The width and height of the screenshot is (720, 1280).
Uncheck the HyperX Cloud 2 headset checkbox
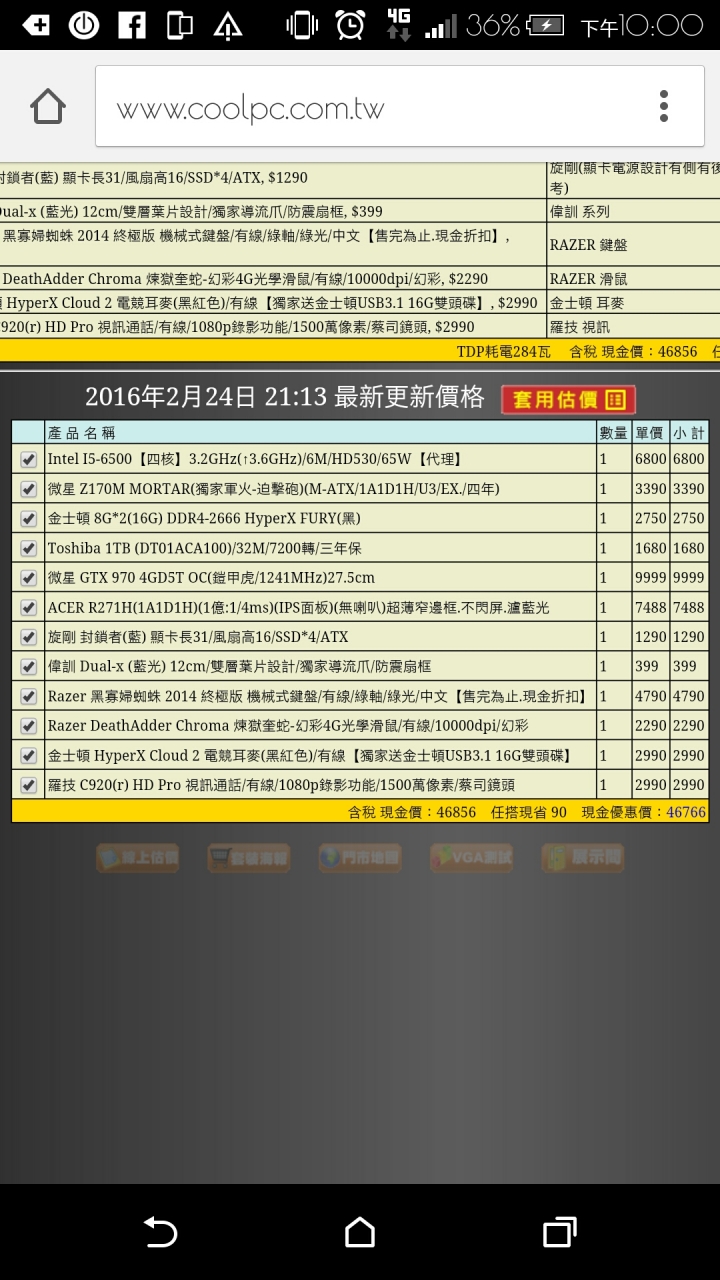28,756
